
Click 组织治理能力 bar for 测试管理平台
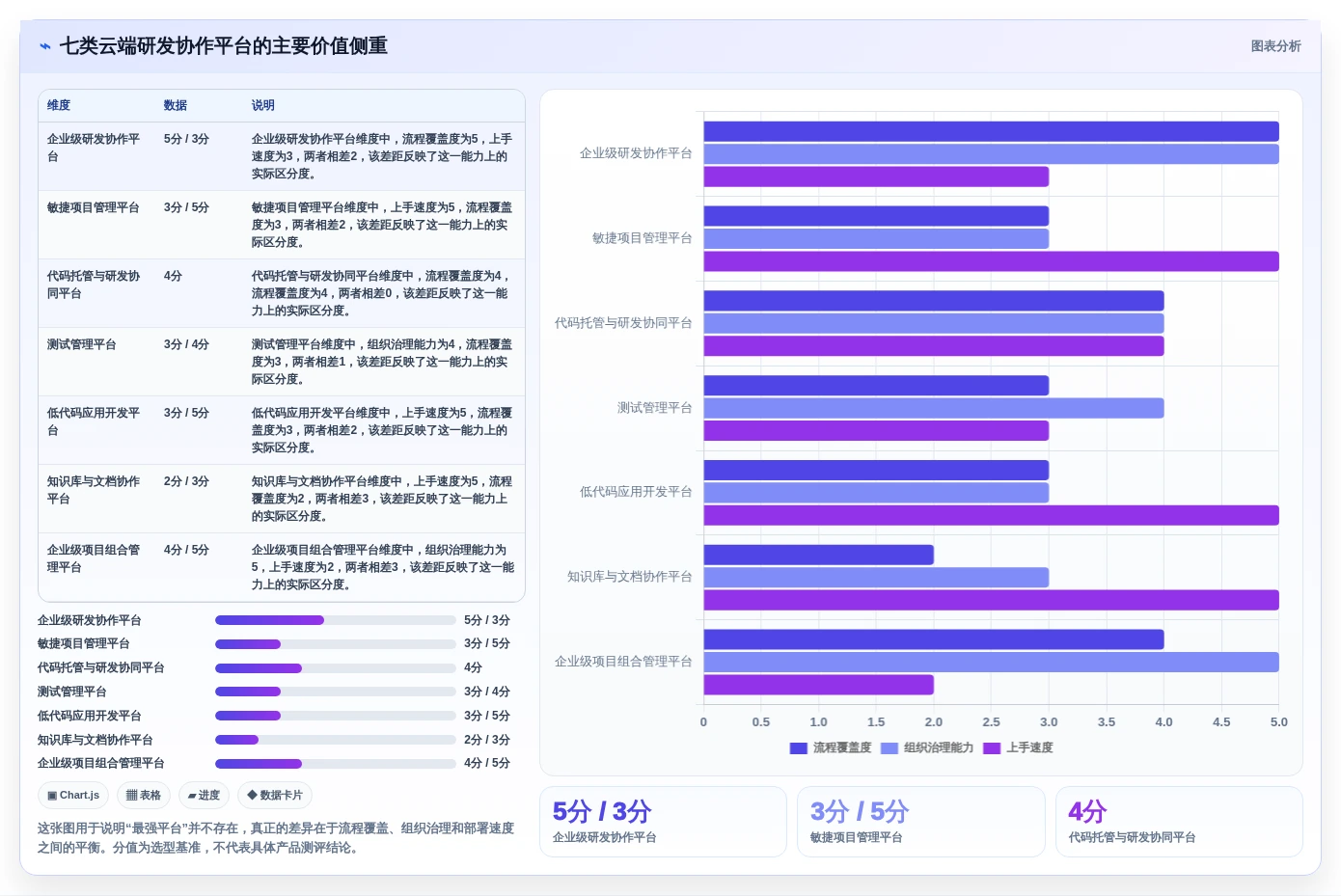tap(934, 408)
